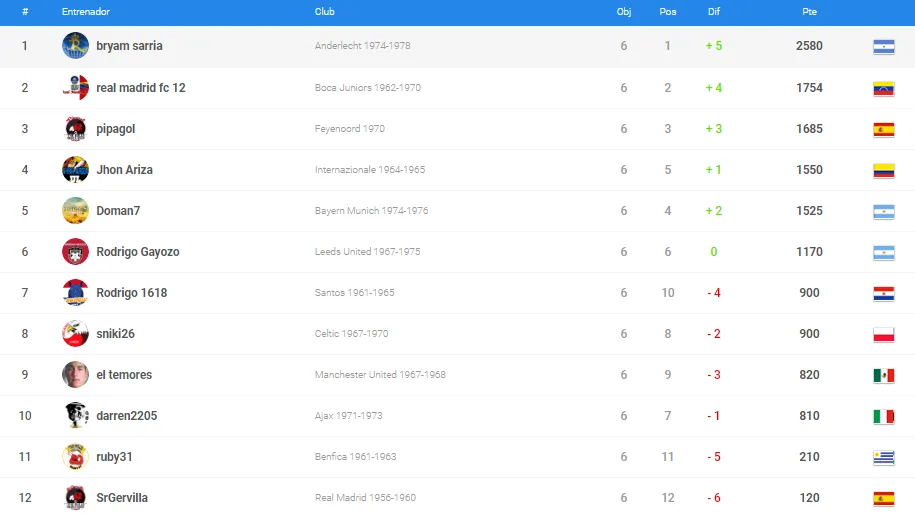
Task: Open Doman7 trainer name
Action: pyautogui.click(x=118, y=211)
